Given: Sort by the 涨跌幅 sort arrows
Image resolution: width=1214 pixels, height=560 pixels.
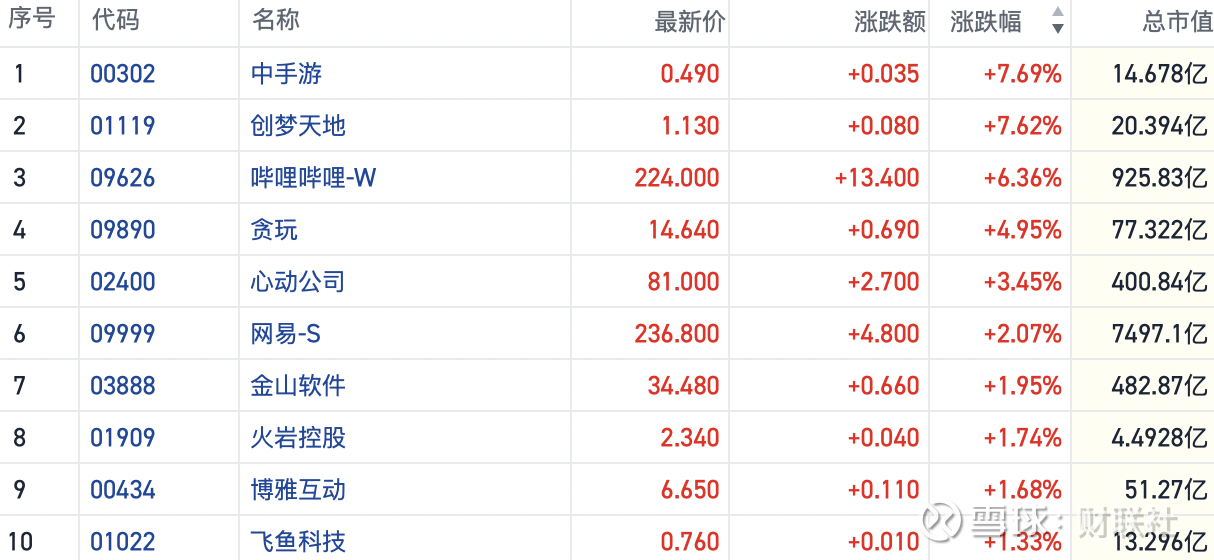Looking at the screenshot, I should (x=1057, y=21).
